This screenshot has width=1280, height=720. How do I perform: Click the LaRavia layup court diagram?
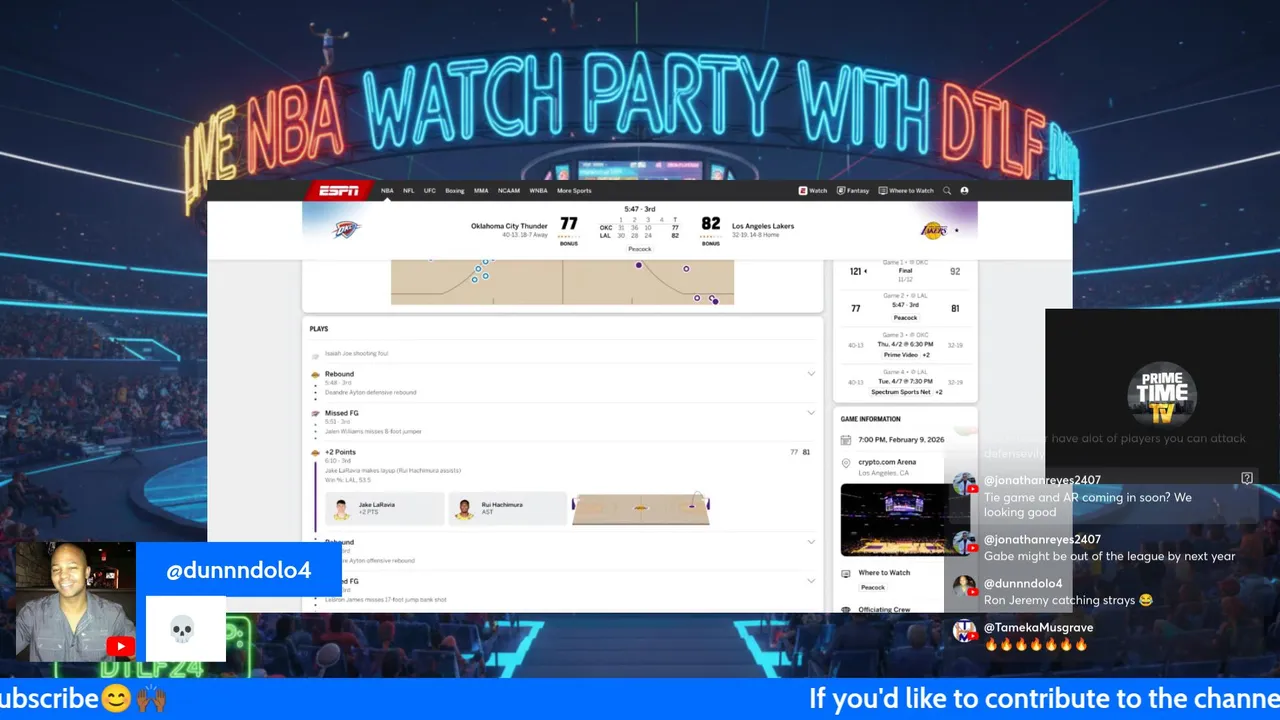coord(641,508)
